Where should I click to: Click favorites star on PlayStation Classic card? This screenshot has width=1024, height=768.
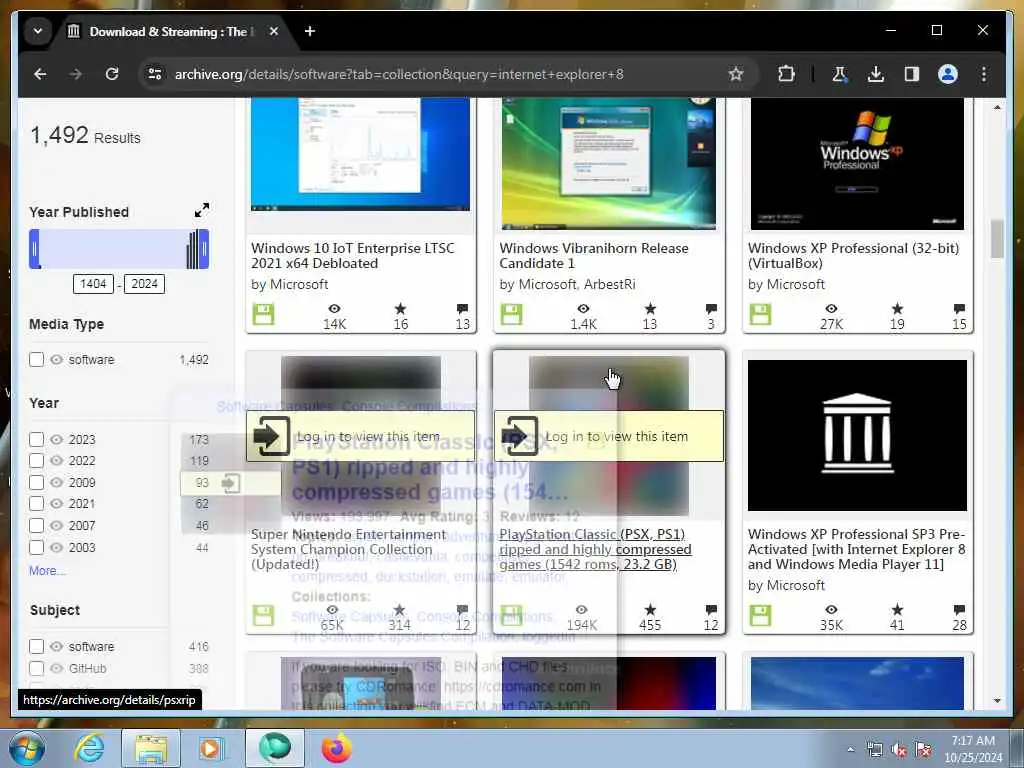[x=650, y=610]
